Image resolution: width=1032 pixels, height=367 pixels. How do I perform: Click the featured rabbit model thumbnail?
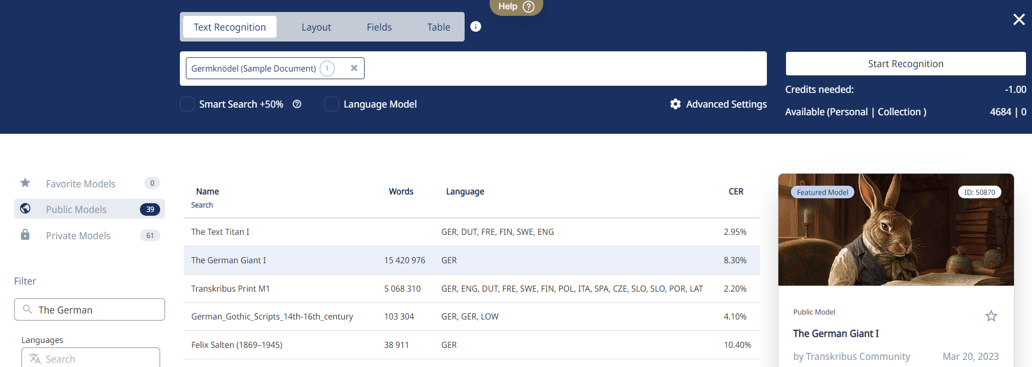(x=896, y=230)
